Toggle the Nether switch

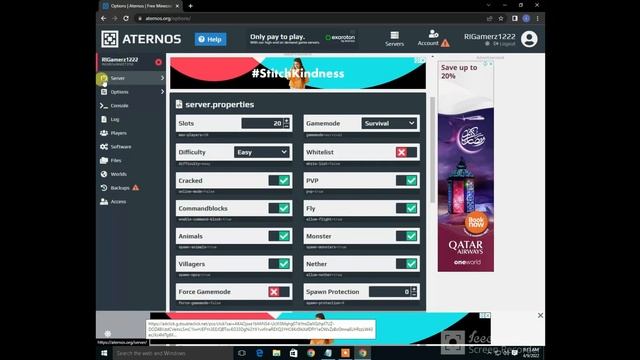pyautogui.click(x=406, y=264)
